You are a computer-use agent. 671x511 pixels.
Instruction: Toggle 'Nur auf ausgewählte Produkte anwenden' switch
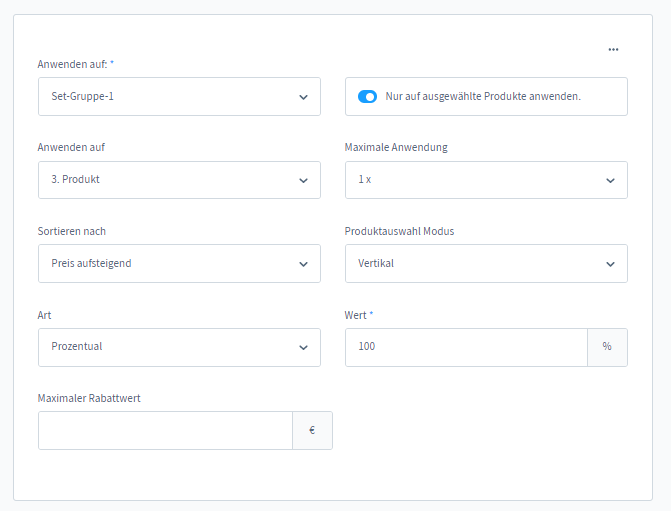[367, 97]
